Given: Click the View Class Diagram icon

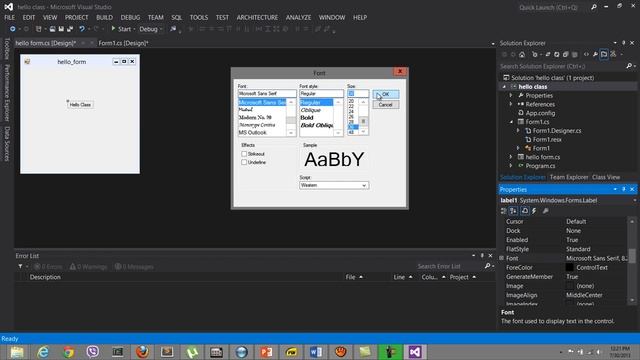Looking at the screenshot, I should point(613,54).
